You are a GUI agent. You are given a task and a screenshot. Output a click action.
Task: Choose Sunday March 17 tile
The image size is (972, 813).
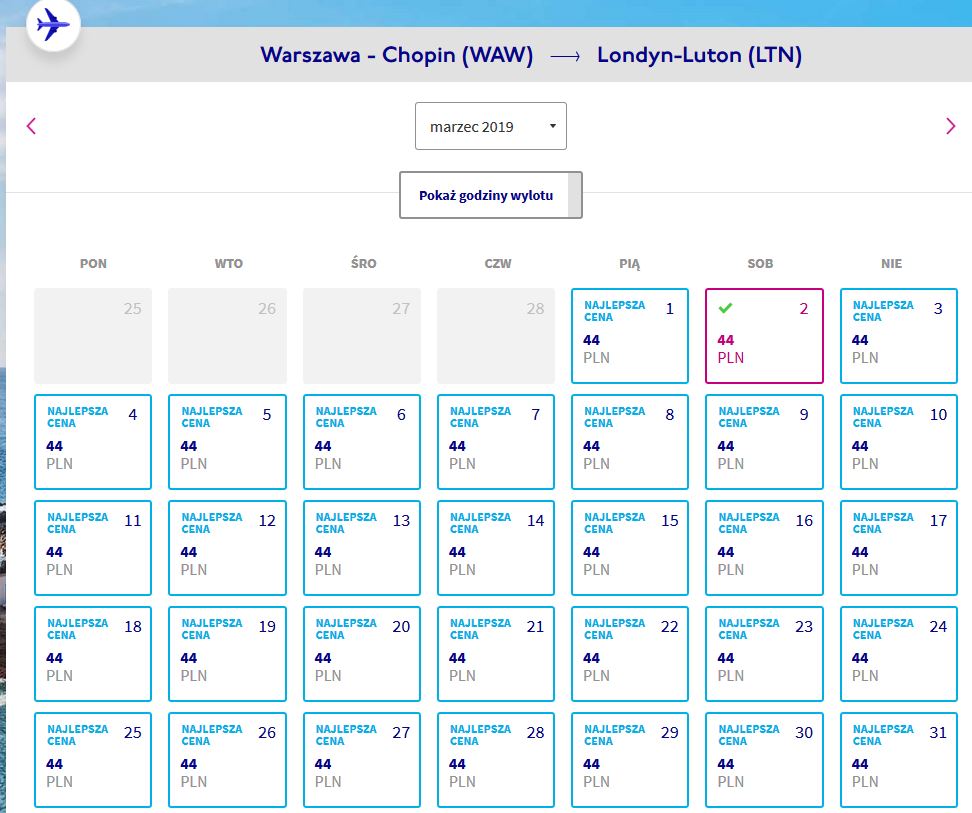click(x=899, y=548)
